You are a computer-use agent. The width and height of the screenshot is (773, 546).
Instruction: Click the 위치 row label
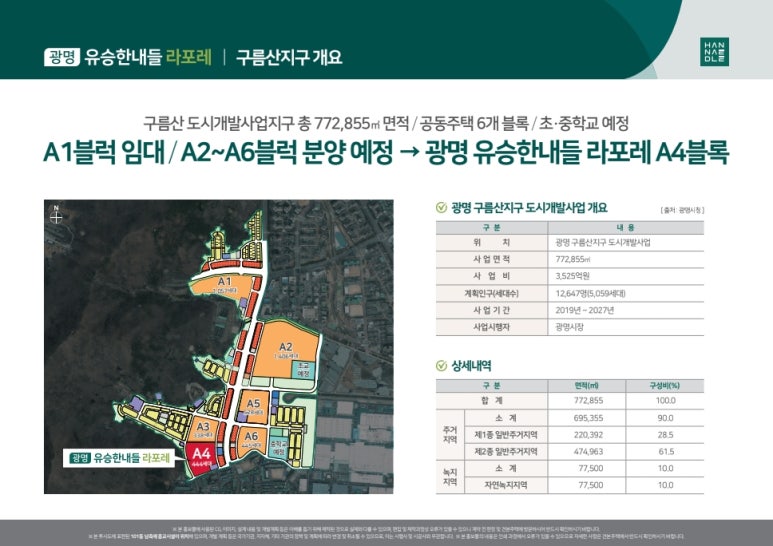[x=492, y=242]
